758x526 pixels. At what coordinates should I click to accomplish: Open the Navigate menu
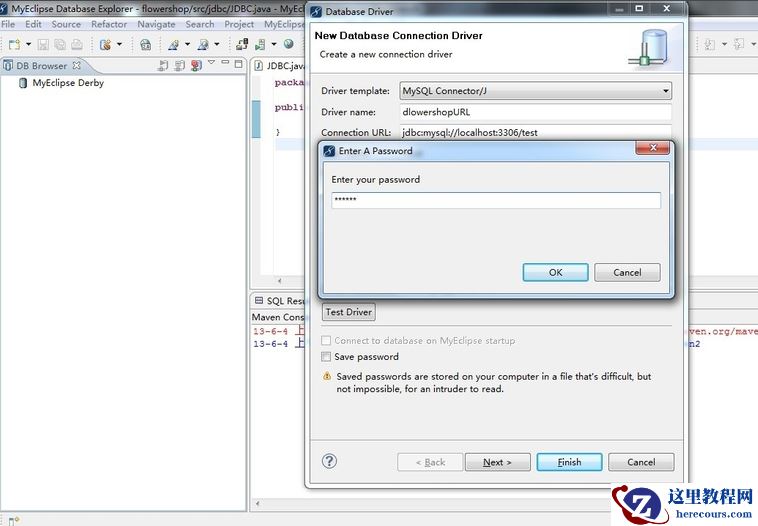click(156, 24)
